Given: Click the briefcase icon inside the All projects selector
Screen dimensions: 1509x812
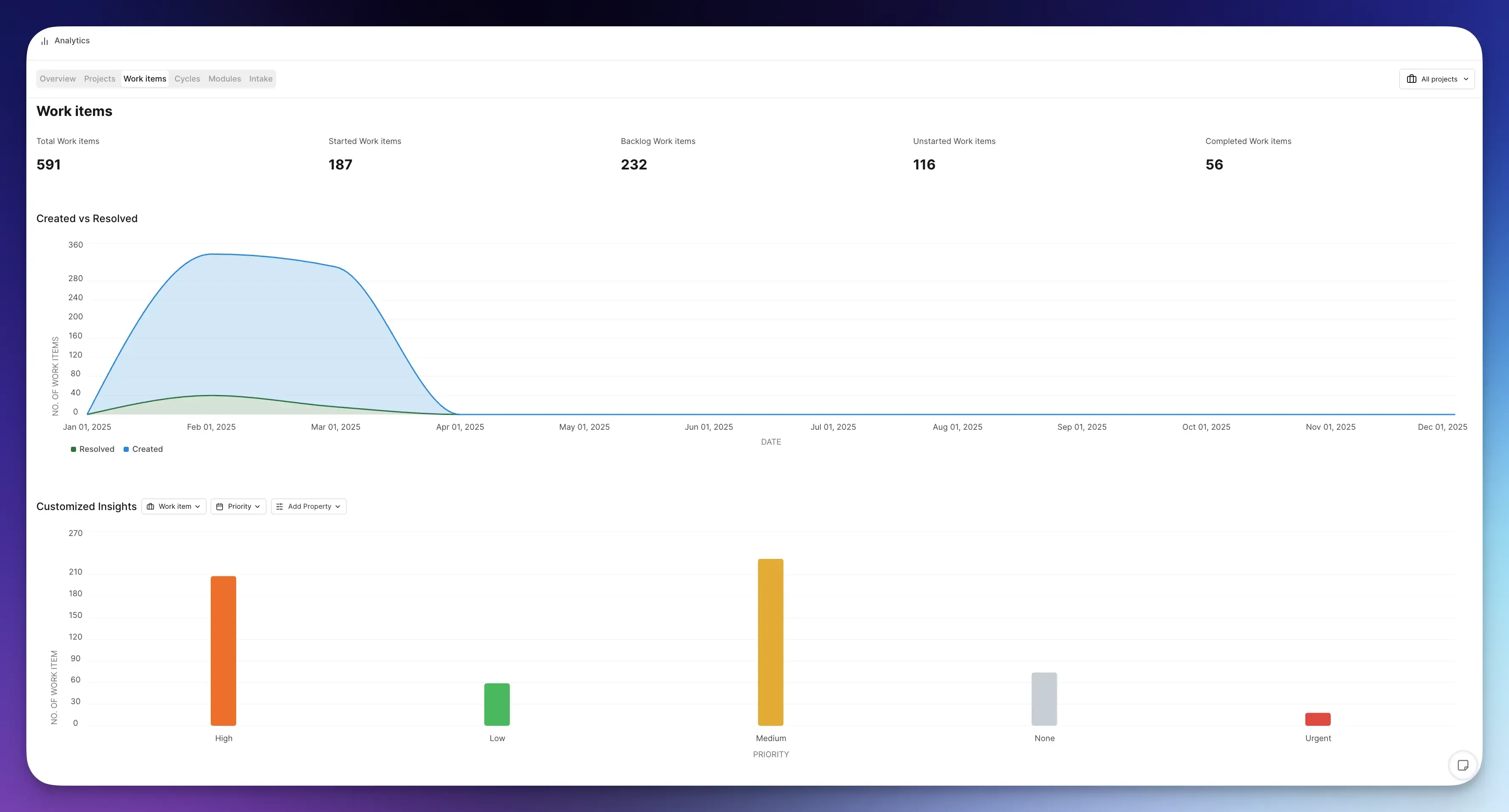Looking at the screenshot, I should [1412, 79].
